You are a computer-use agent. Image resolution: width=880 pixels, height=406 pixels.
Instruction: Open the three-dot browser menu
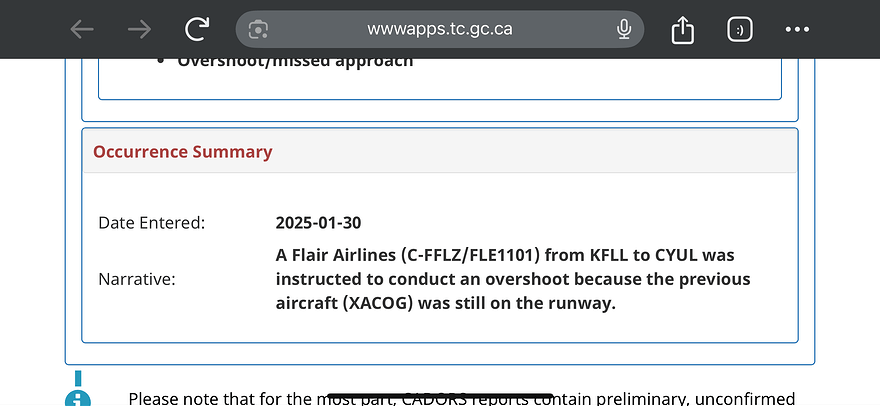[x=797, y=29]
